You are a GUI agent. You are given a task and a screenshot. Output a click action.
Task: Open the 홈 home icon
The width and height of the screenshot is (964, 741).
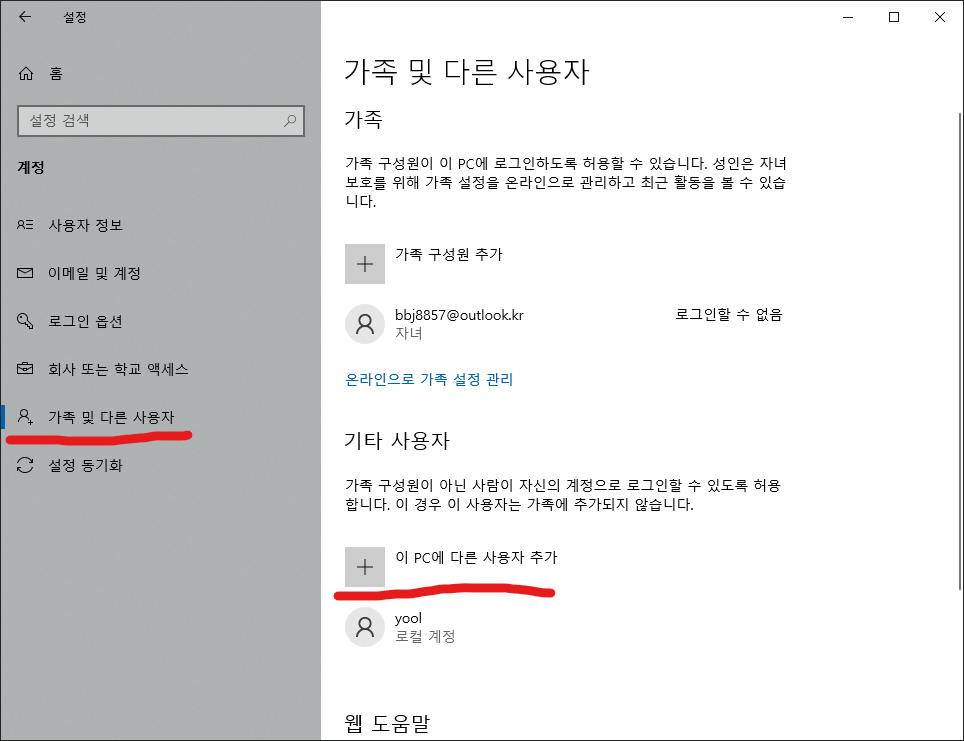pos(26,74)
